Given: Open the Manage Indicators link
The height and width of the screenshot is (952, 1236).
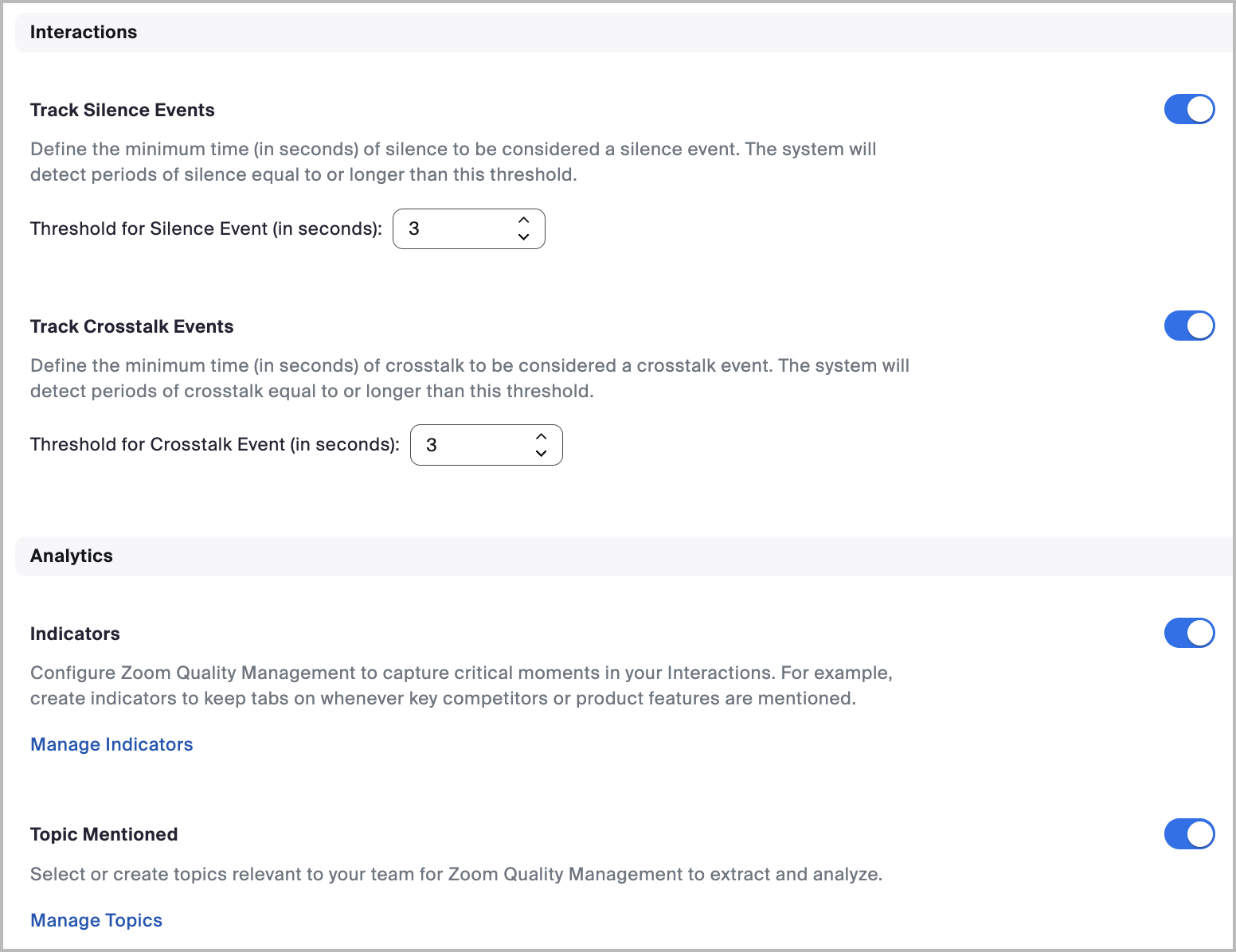Looking at the screenshot, I should [111, 744].
